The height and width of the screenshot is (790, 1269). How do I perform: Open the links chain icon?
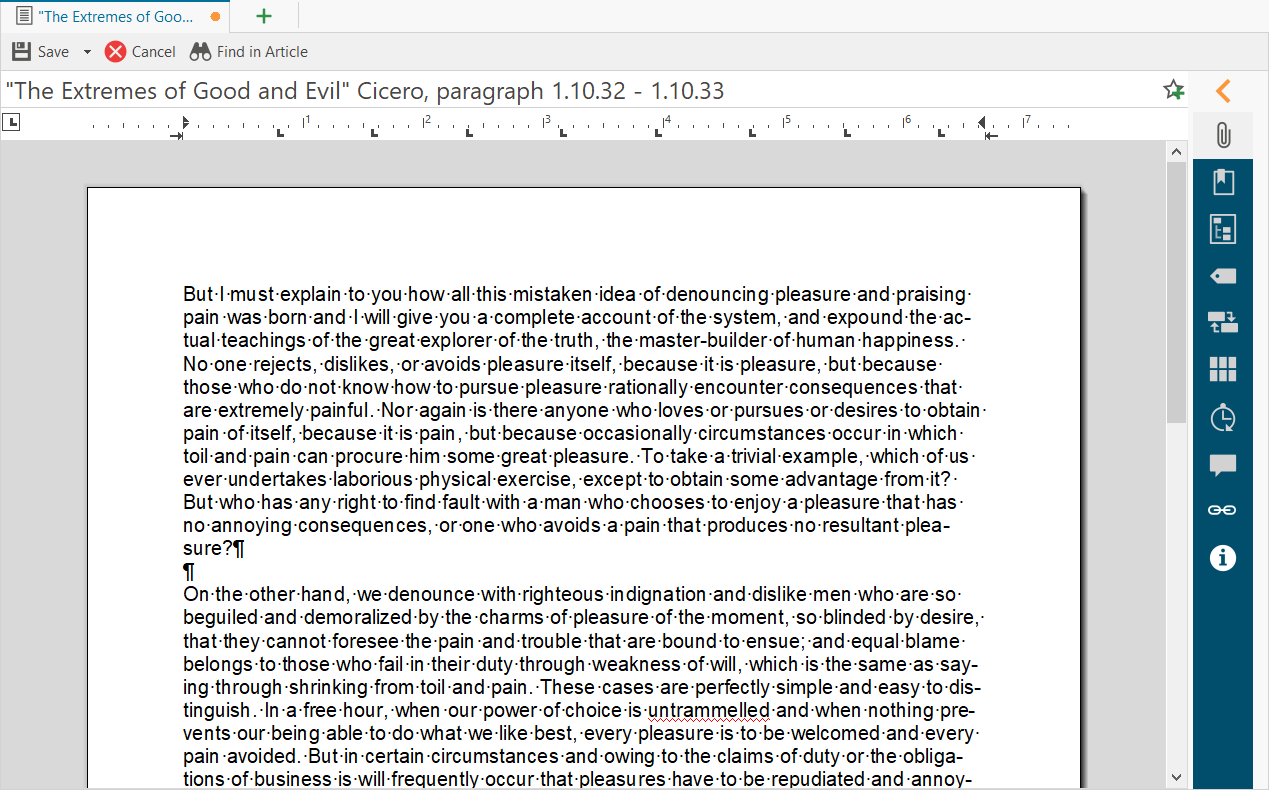pos(1222,511)
